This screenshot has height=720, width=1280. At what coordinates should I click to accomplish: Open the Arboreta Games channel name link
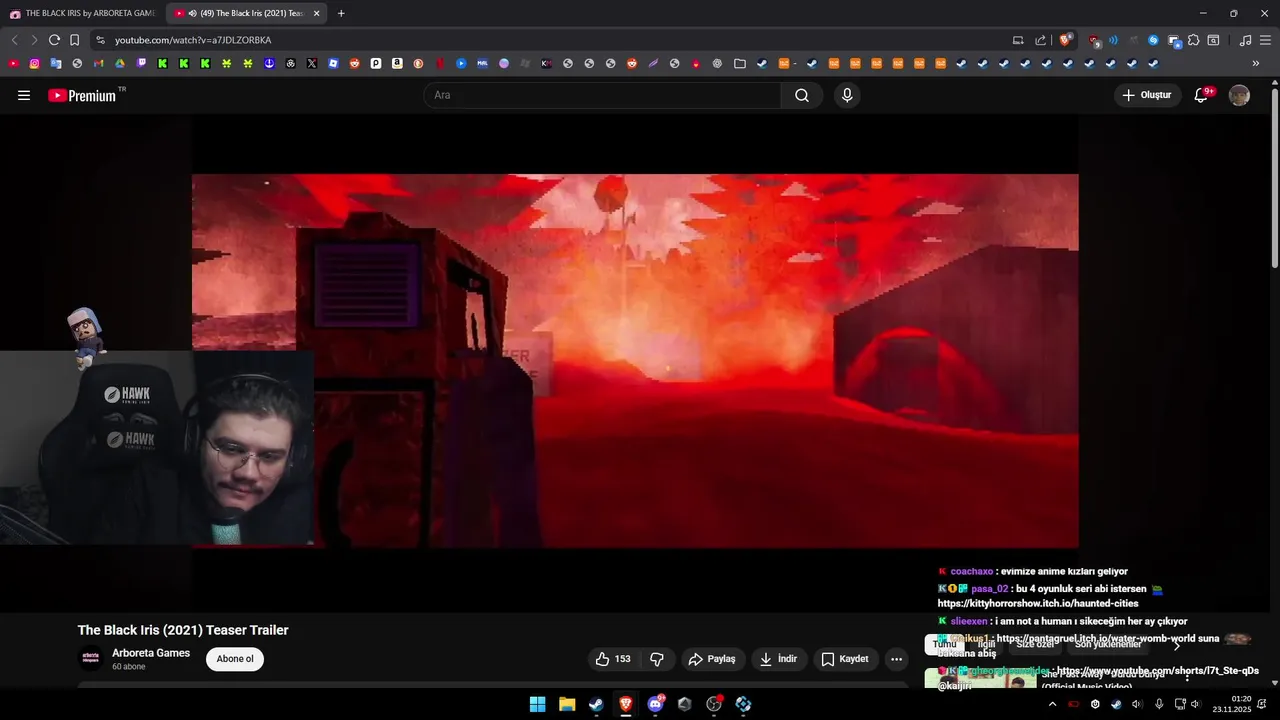click(x=151, y=653)
